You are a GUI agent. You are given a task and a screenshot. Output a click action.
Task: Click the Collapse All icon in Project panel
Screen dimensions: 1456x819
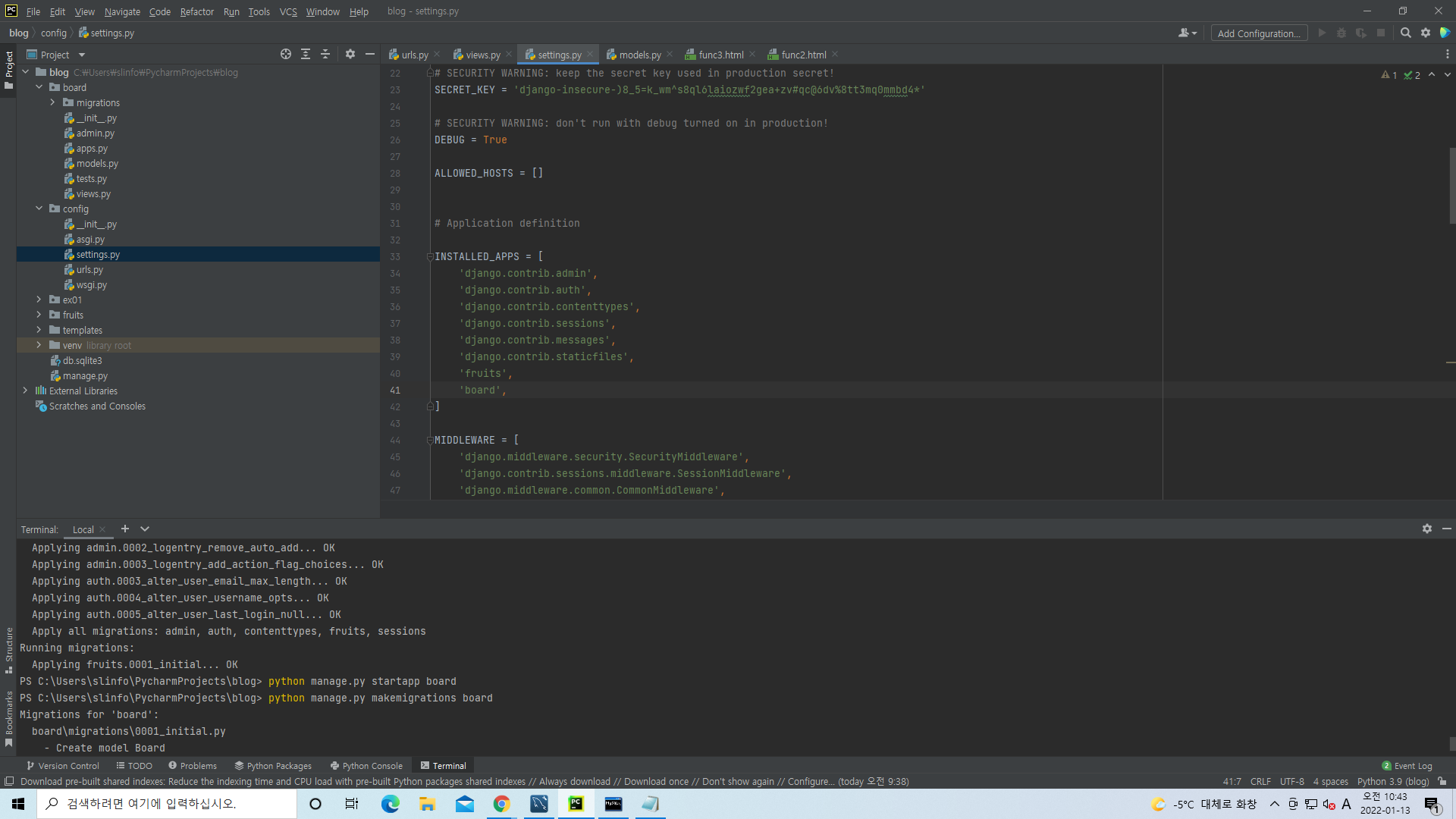(x=325, y=54)
